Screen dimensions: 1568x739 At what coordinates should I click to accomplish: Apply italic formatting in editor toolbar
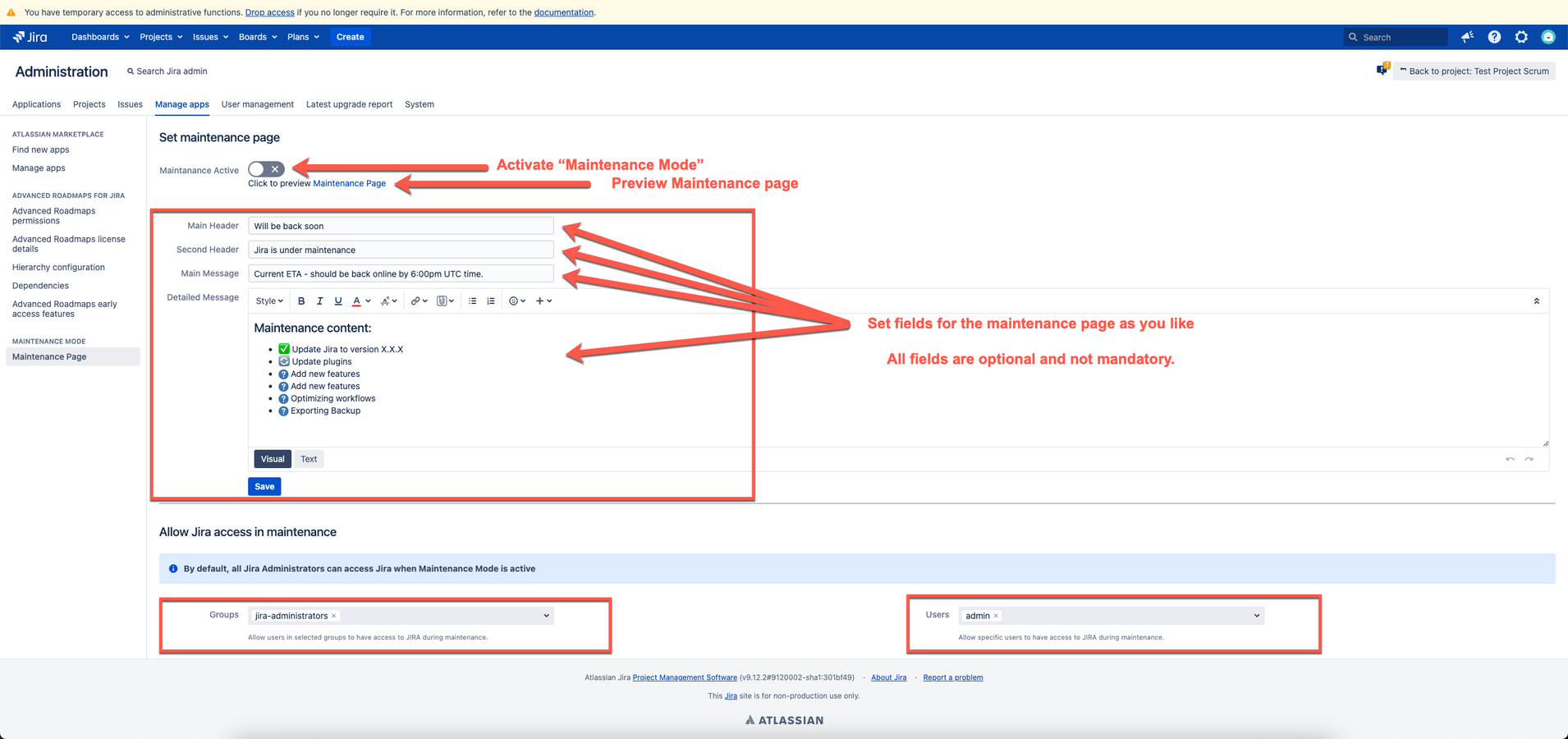(319, 301)
